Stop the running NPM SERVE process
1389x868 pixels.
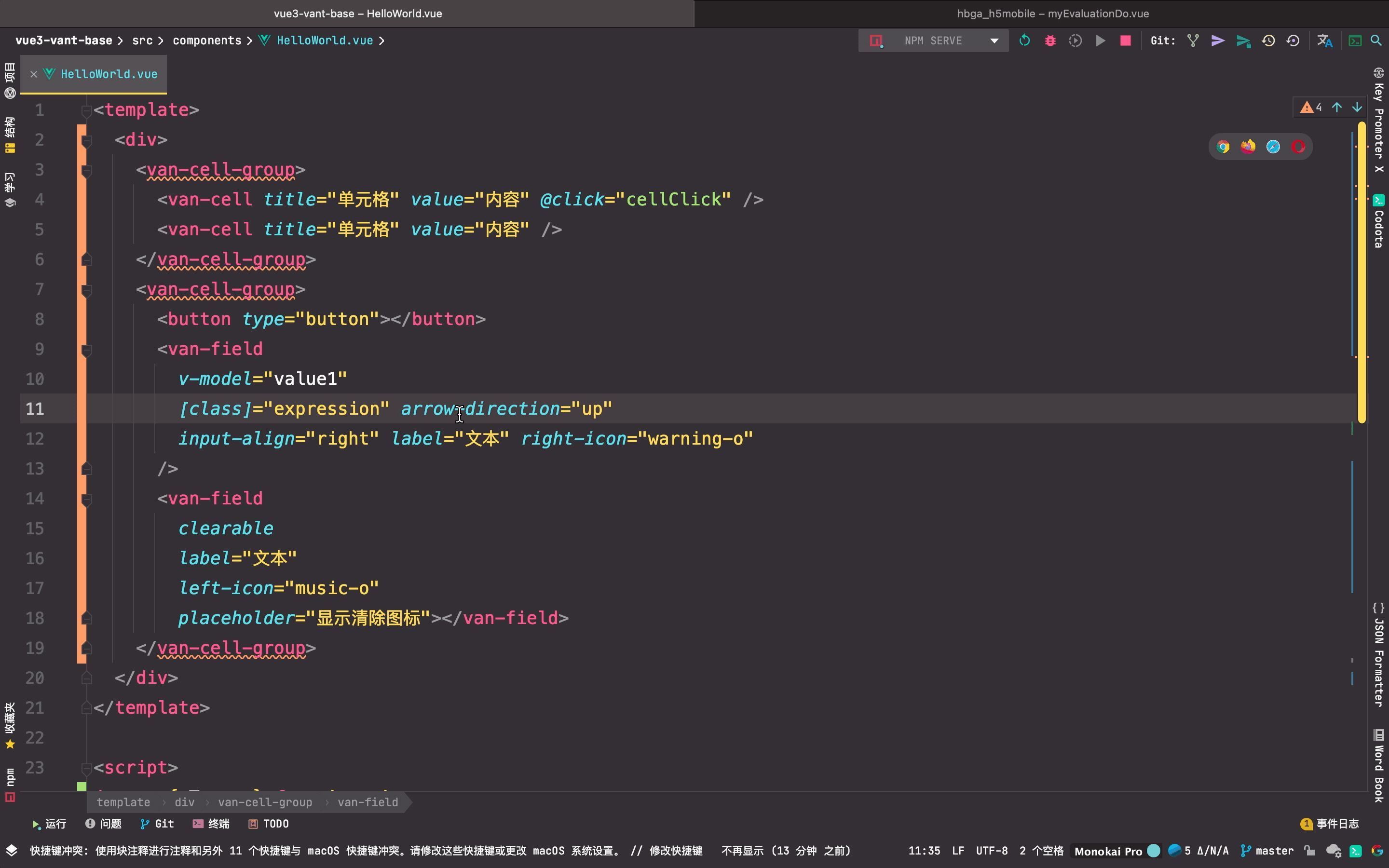(1125, 41)
